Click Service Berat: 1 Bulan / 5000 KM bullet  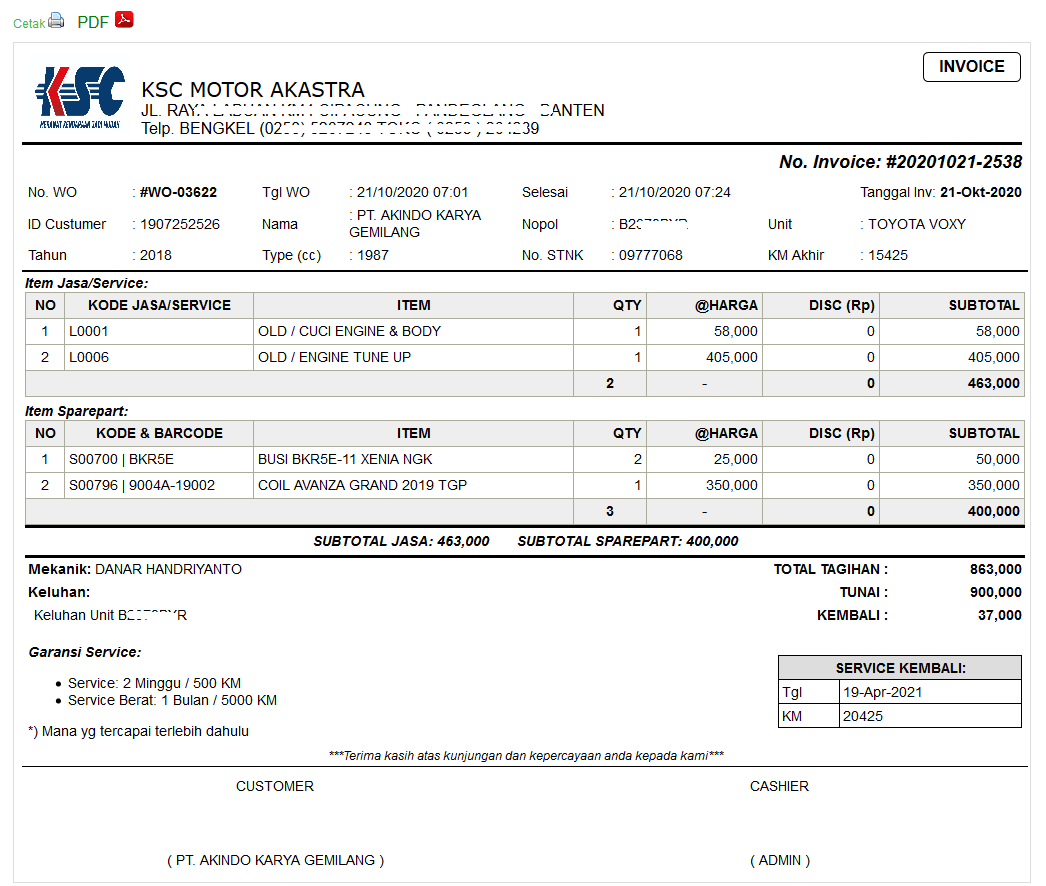coord(172,700)
